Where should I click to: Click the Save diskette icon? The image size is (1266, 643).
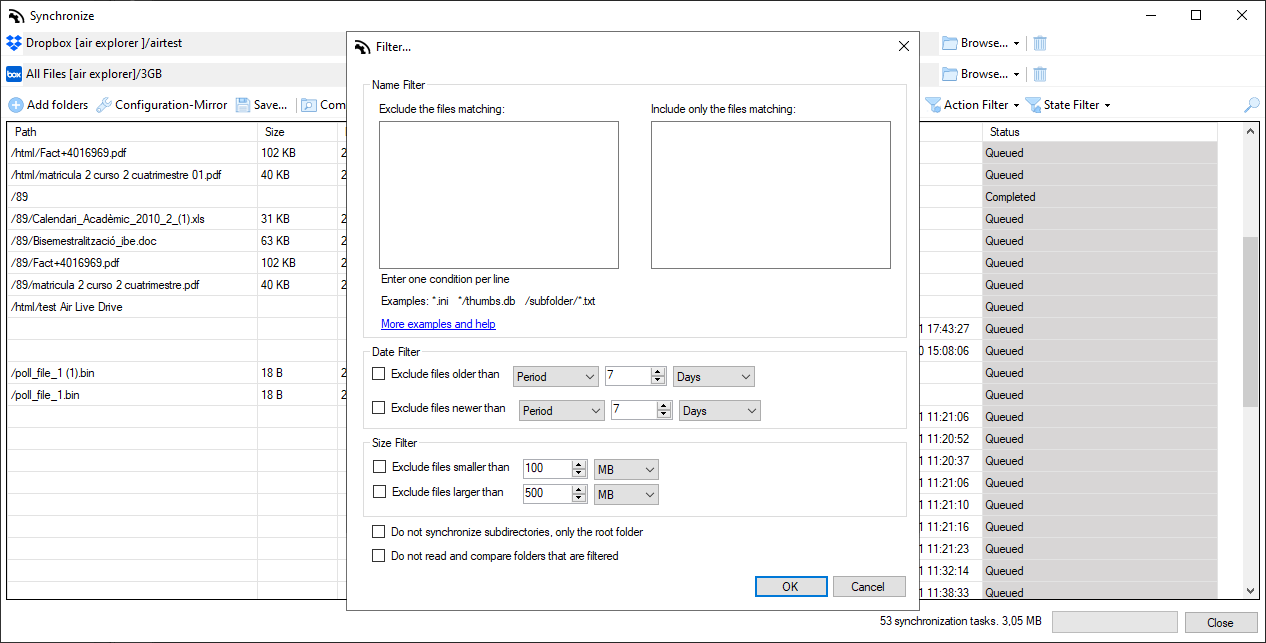242,104
